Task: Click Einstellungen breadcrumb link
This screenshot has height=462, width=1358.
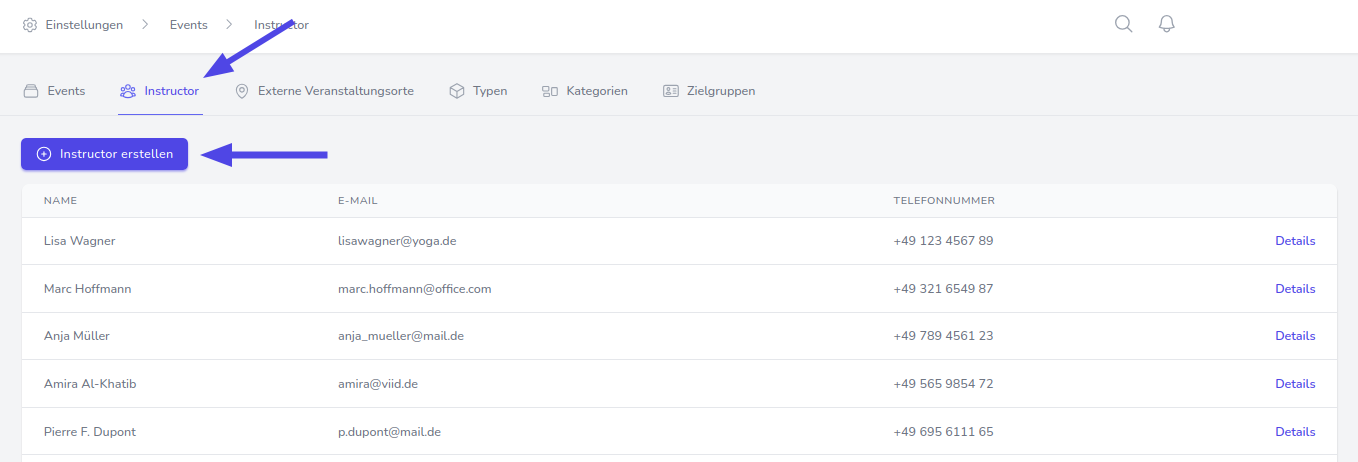Action: point(84,25)
